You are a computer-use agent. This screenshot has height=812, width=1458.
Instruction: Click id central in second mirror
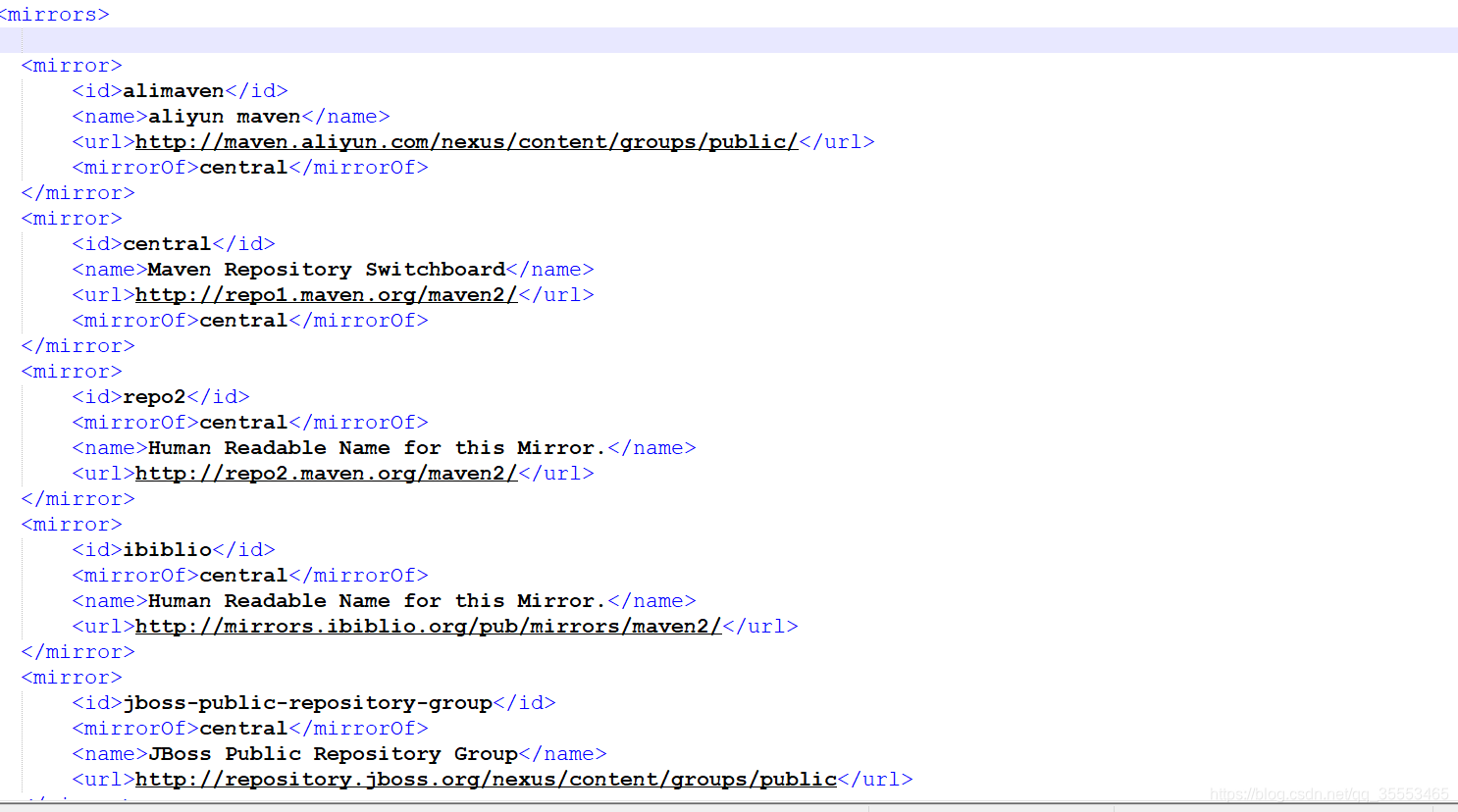(x=167, y=244)
